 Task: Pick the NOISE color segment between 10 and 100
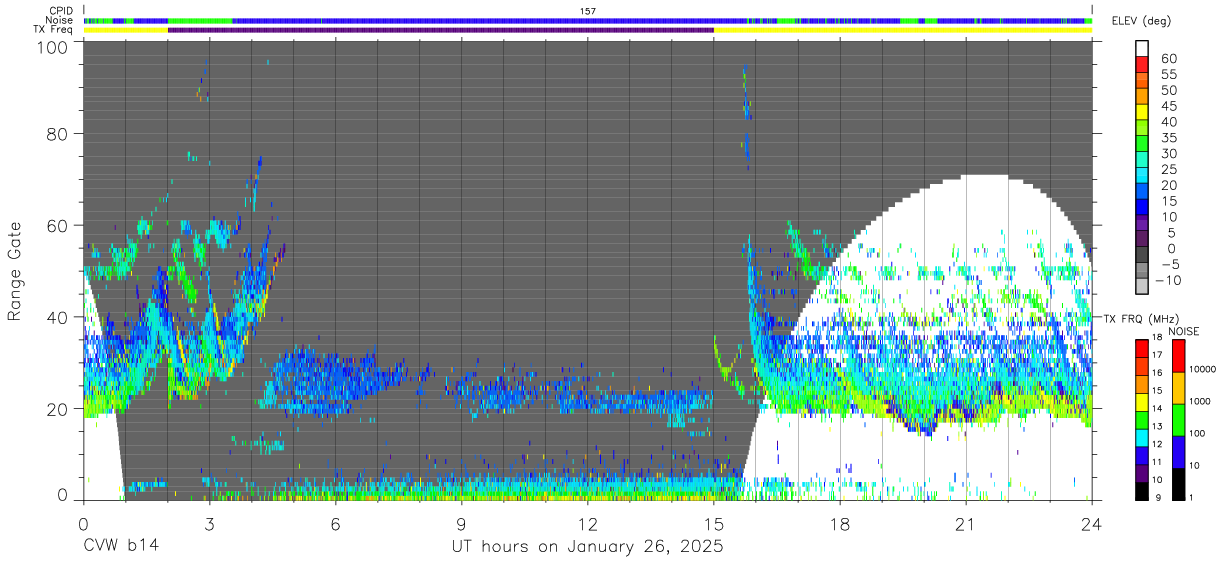tap(1177, 450)
